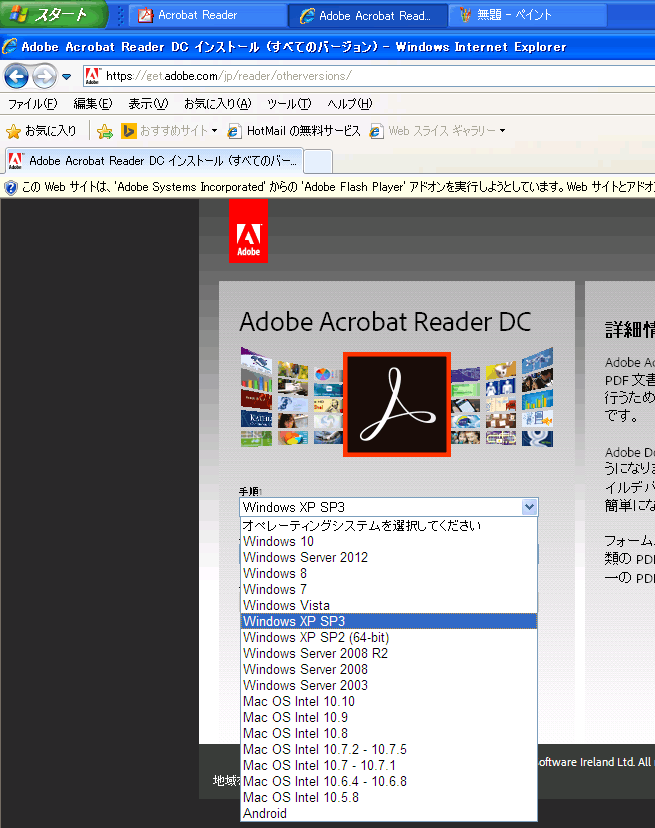Click the information bar shield icon
Screen dimensions: 655x828
11,187
